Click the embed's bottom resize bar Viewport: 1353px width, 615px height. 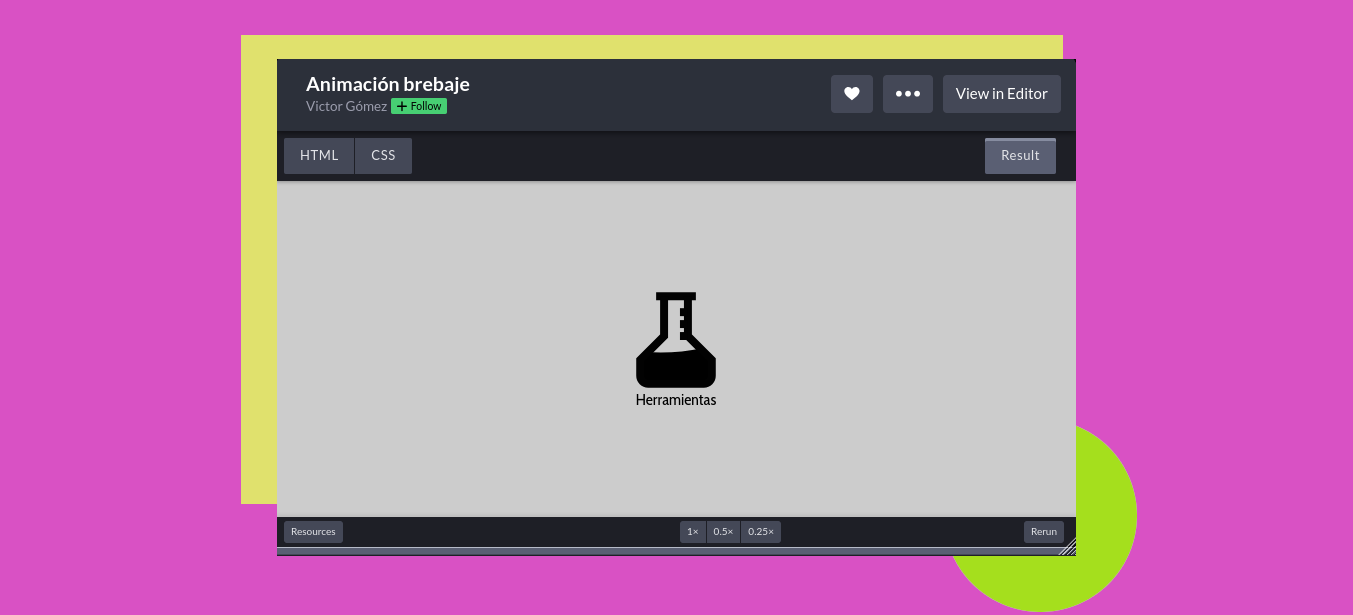[x=660, y=551]
